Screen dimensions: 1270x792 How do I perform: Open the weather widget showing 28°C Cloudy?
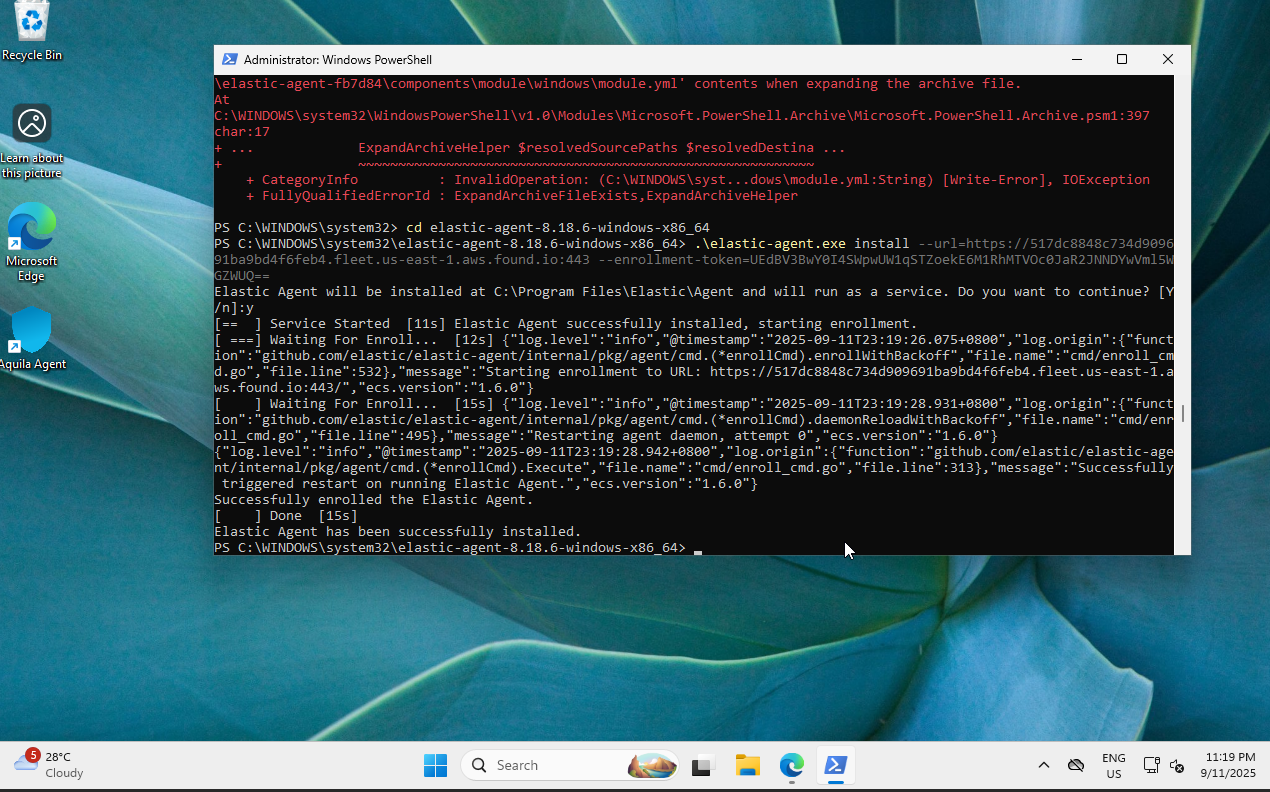pos(50,765)
